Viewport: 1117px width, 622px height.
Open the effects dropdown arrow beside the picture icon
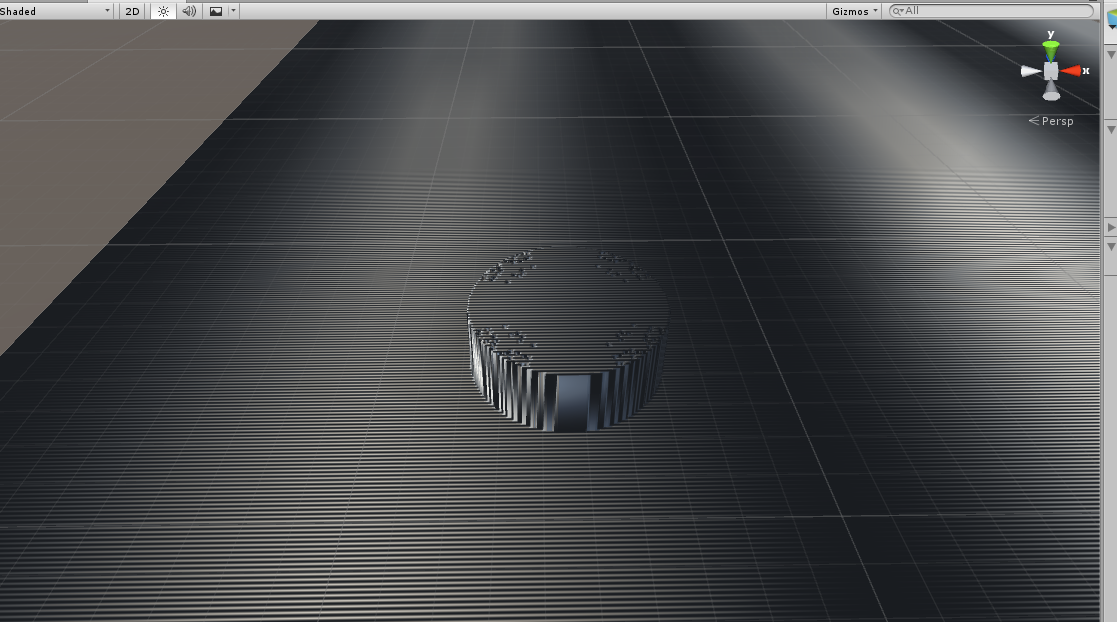233,11
